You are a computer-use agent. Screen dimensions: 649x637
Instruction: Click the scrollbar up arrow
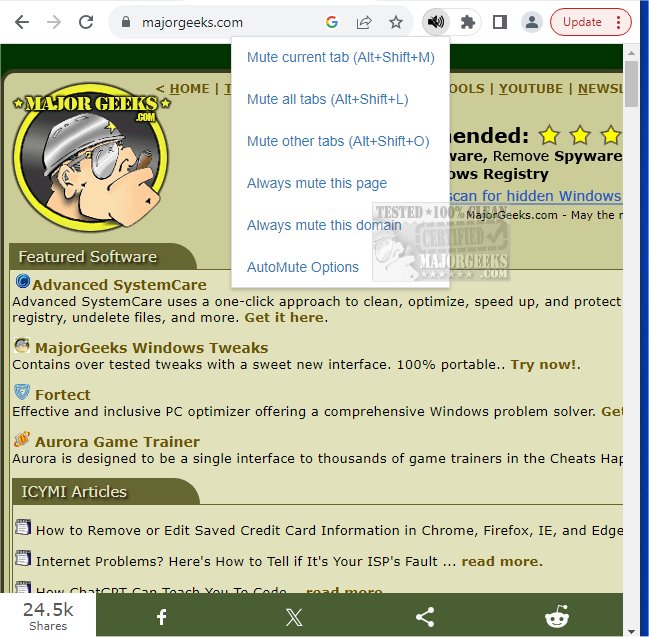click(x=631, y=53)
